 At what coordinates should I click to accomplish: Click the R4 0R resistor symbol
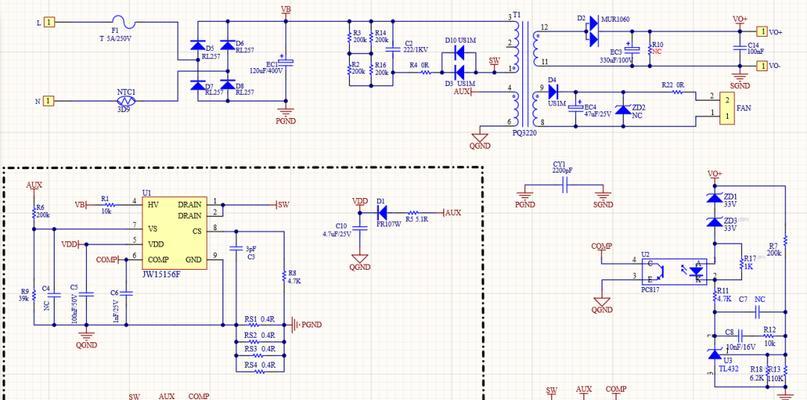[426, 73]
